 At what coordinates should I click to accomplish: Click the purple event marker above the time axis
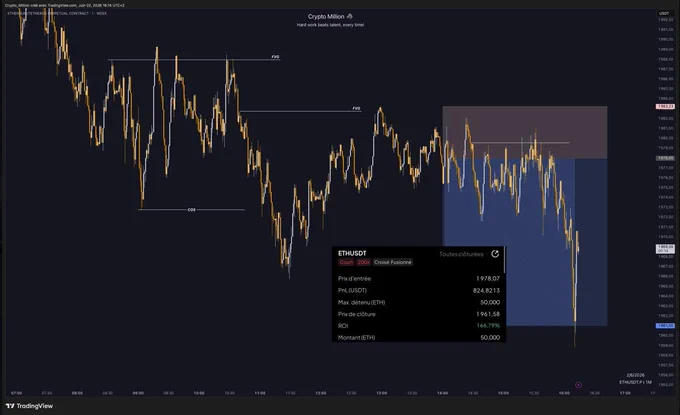pos(578,385)
